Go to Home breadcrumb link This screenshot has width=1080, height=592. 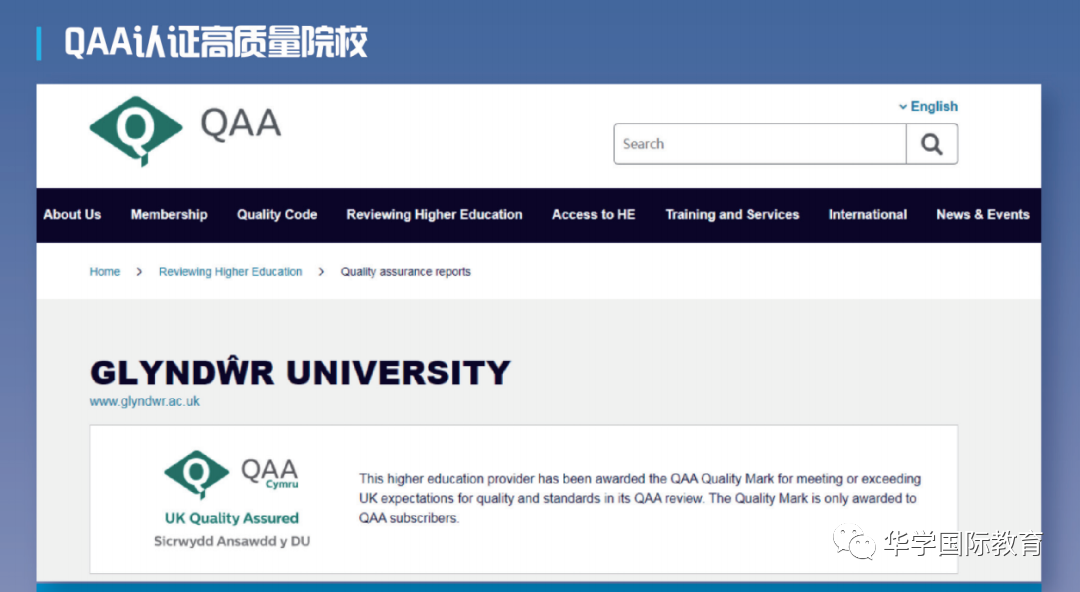105,272
